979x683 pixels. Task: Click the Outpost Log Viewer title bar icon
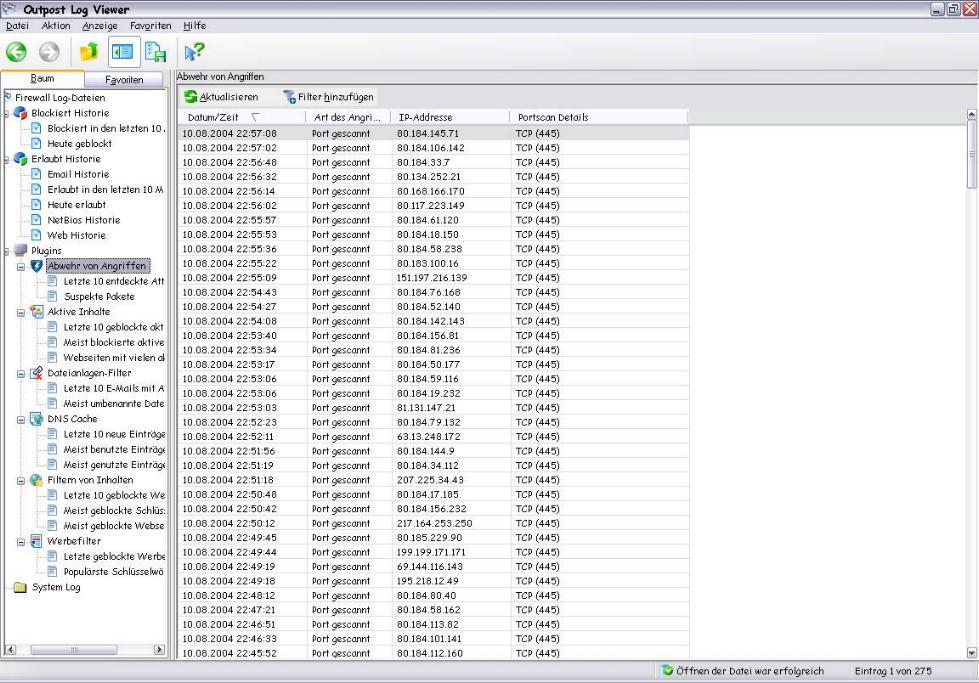coord(9,9)
